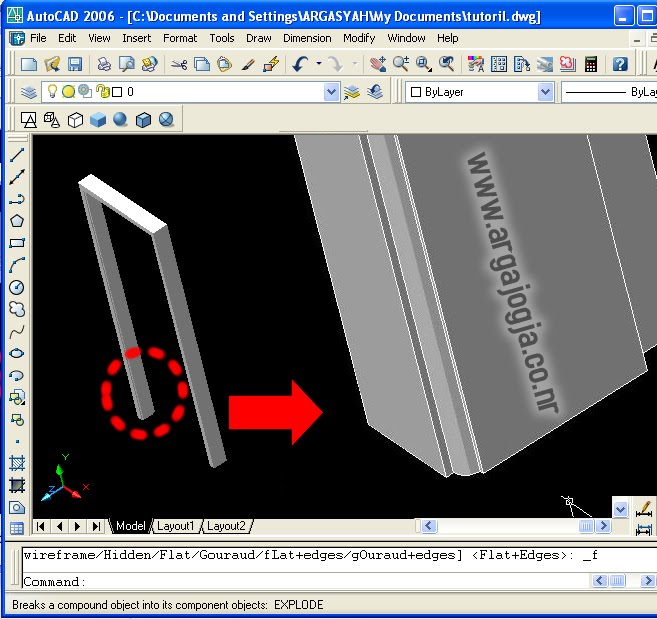Open the Properties palette icon
This screenshot has height=619, width=657.
476,64
